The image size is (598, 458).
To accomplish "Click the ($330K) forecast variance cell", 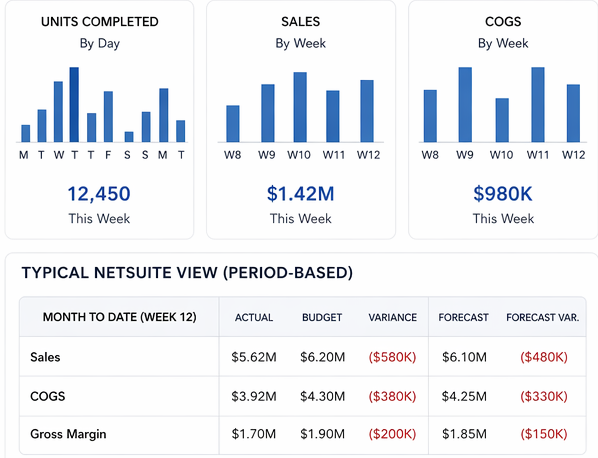I will pos(544,397).
